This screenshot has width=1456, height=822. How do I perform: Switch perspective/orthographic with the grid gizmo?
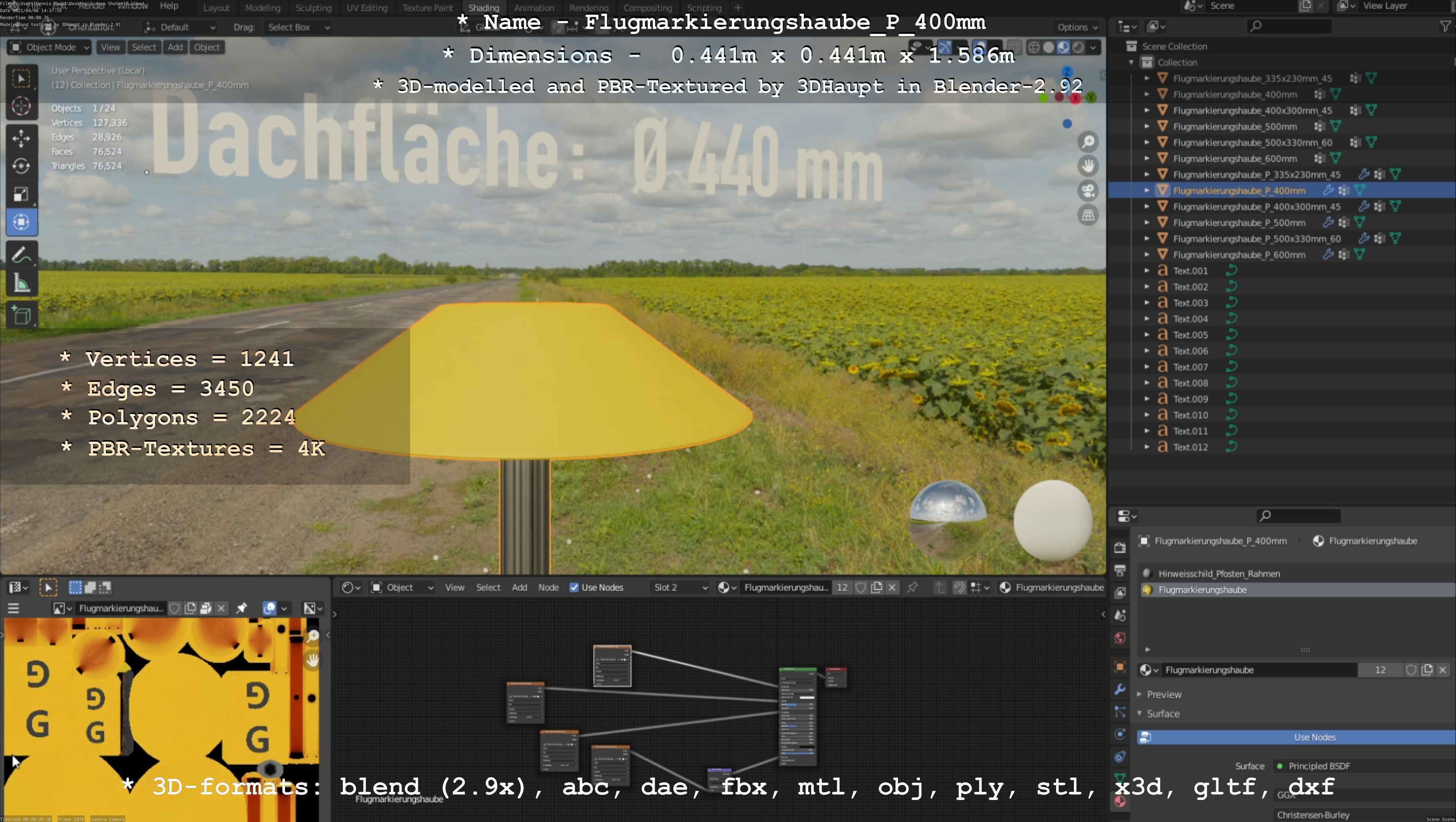coord(1088,215)
